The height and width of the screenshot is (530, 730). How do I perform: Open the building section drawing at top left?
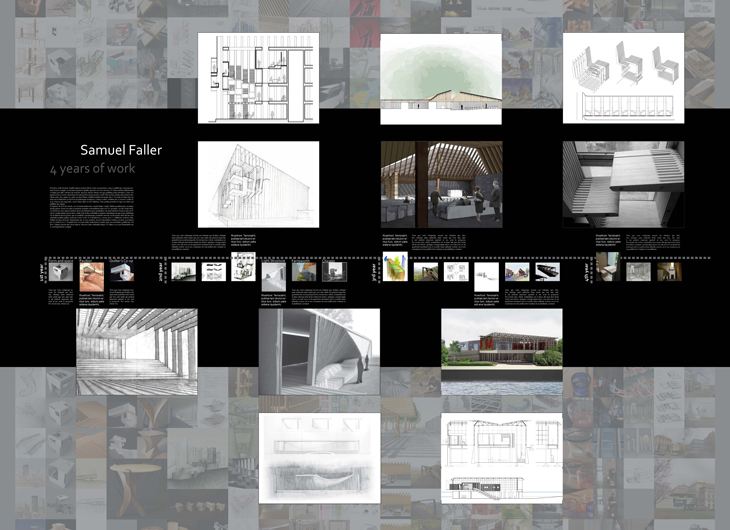tap(258, 78)
